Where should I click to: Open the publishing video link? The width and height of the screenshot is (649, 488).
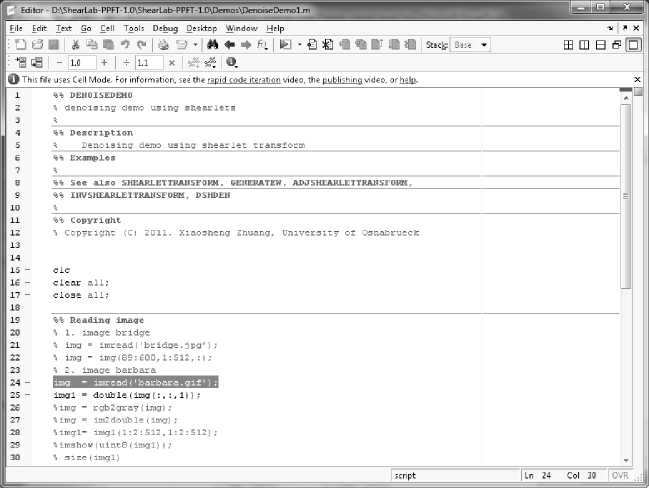[342, 79]
